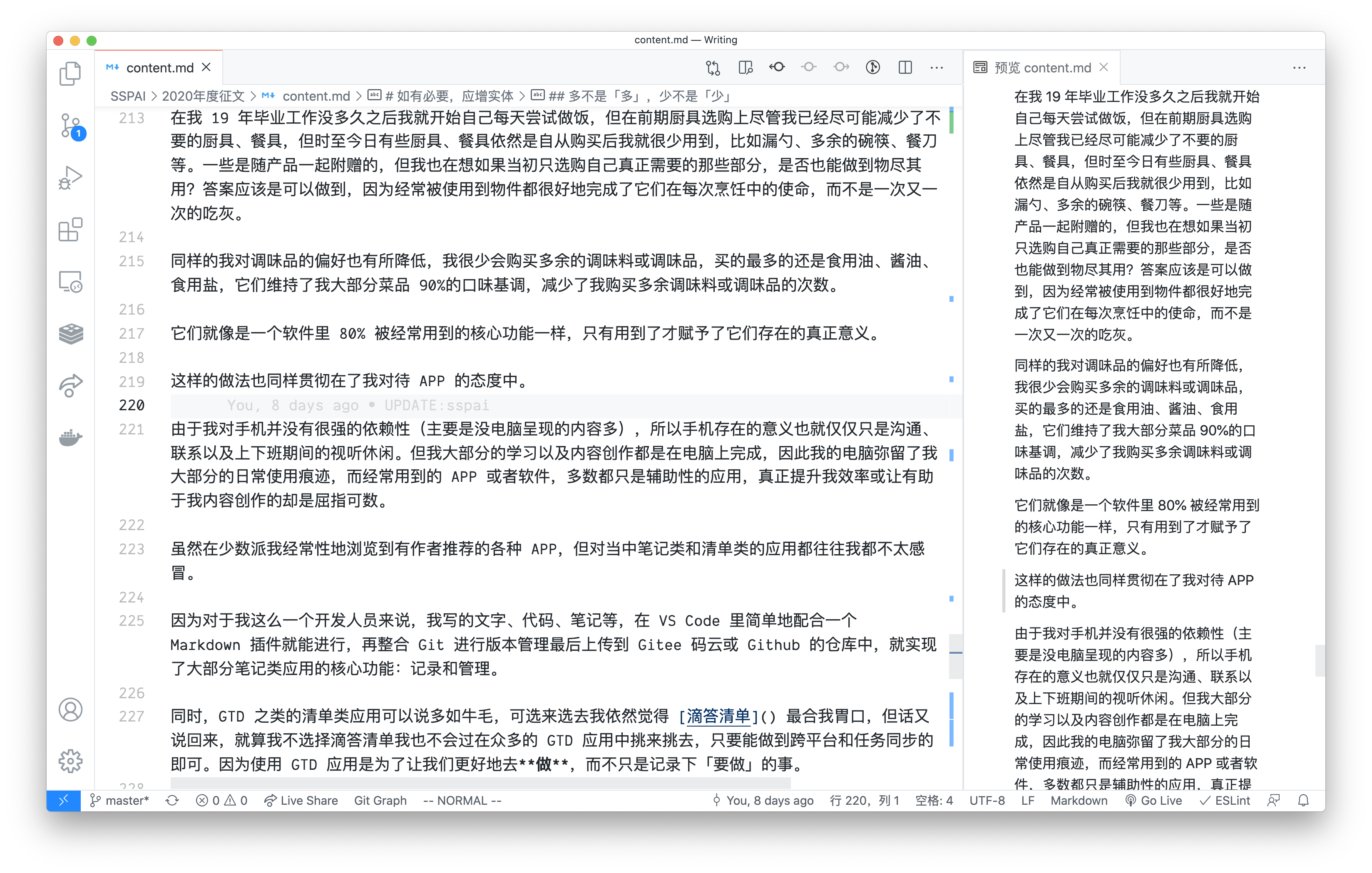This screenshot has width=1372, height=873.
Task: Click the Git Graph status button
Action: [x=380, y=800]
